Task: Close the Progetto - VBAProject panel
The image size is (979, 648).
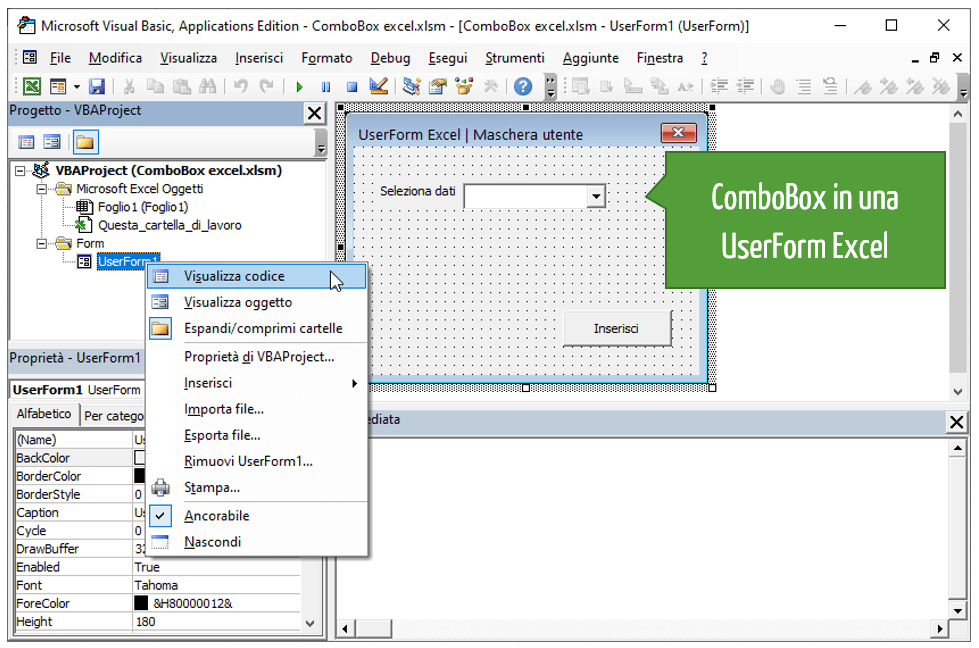Action: click(314, 113)
